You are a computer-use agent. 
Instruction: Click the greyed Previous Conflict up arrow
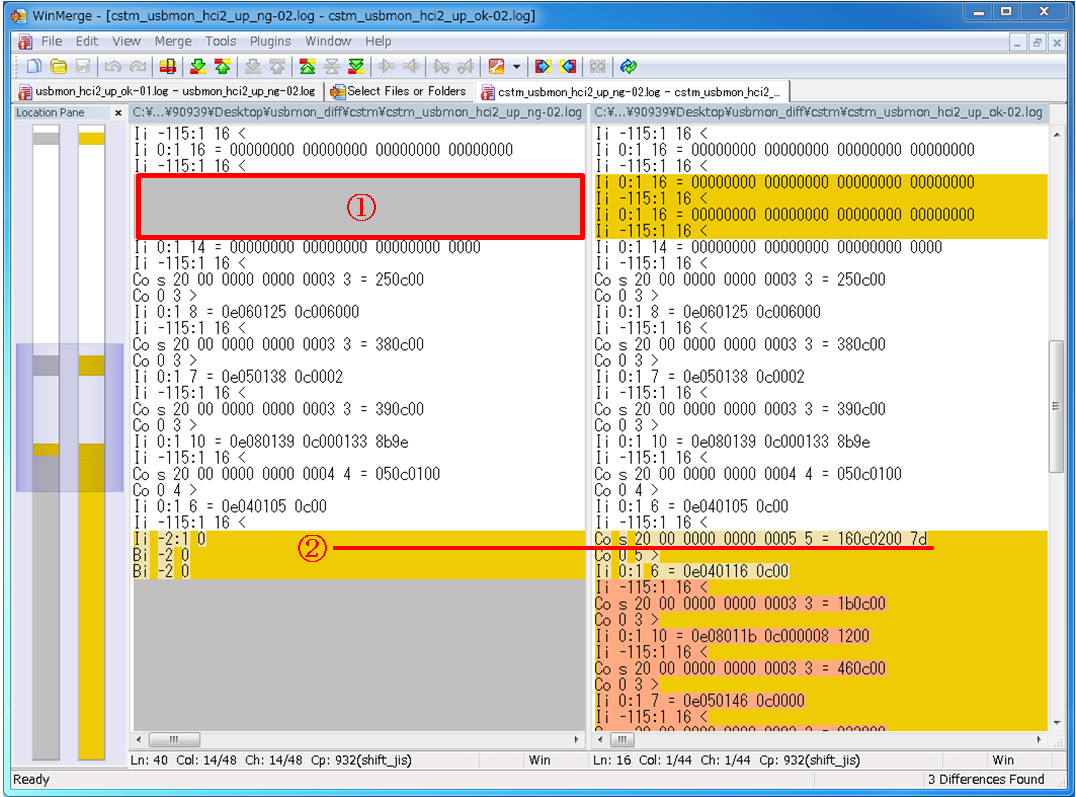pos(277,67)
